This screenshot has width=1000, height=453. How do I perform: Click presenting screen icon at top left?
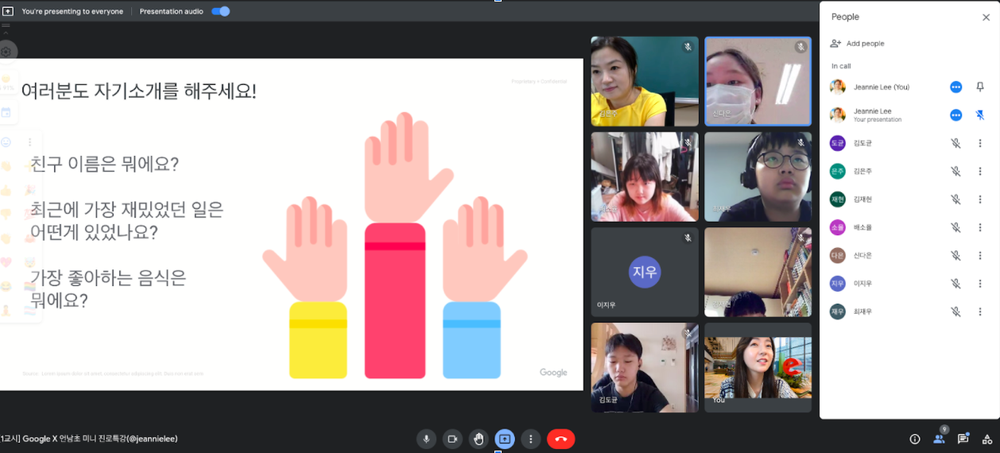point(8,11)
